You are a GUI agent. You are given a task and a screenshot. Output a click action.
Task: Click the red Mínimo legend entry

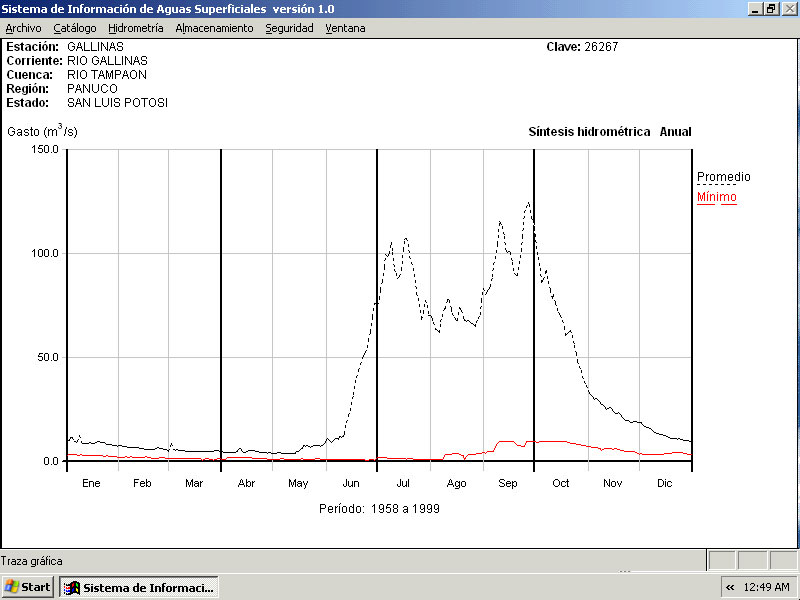point(716,197)
